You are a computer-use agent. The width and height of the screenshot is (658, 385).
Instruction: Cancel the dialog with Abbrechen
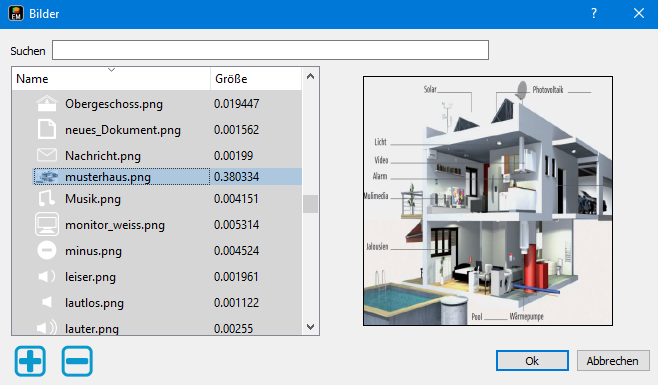click(613, 361)
